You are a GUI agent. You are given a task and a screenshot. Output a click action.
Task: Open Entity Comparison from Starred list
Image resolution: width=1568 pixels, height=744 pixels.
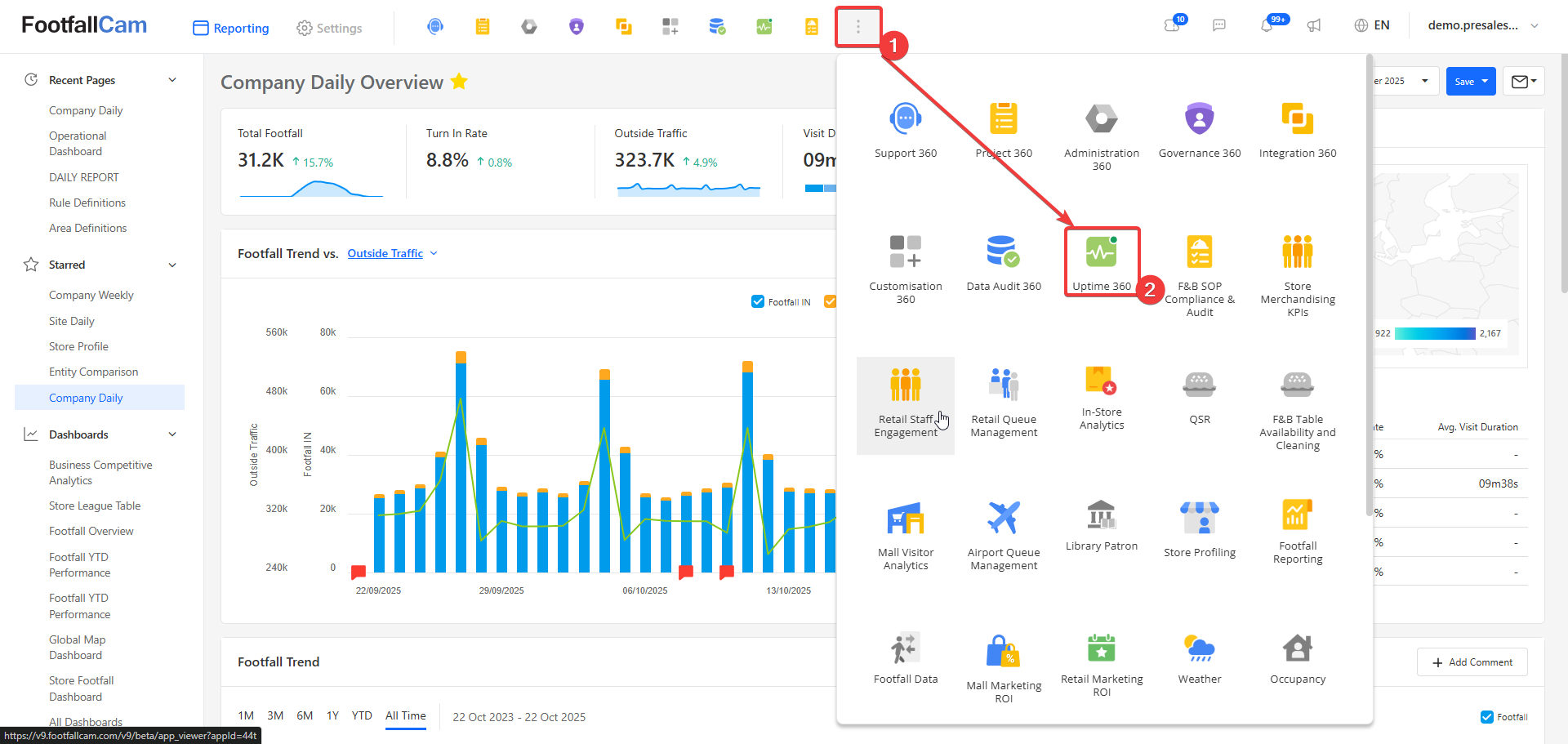pyautogui.click(x=94, y=372)
